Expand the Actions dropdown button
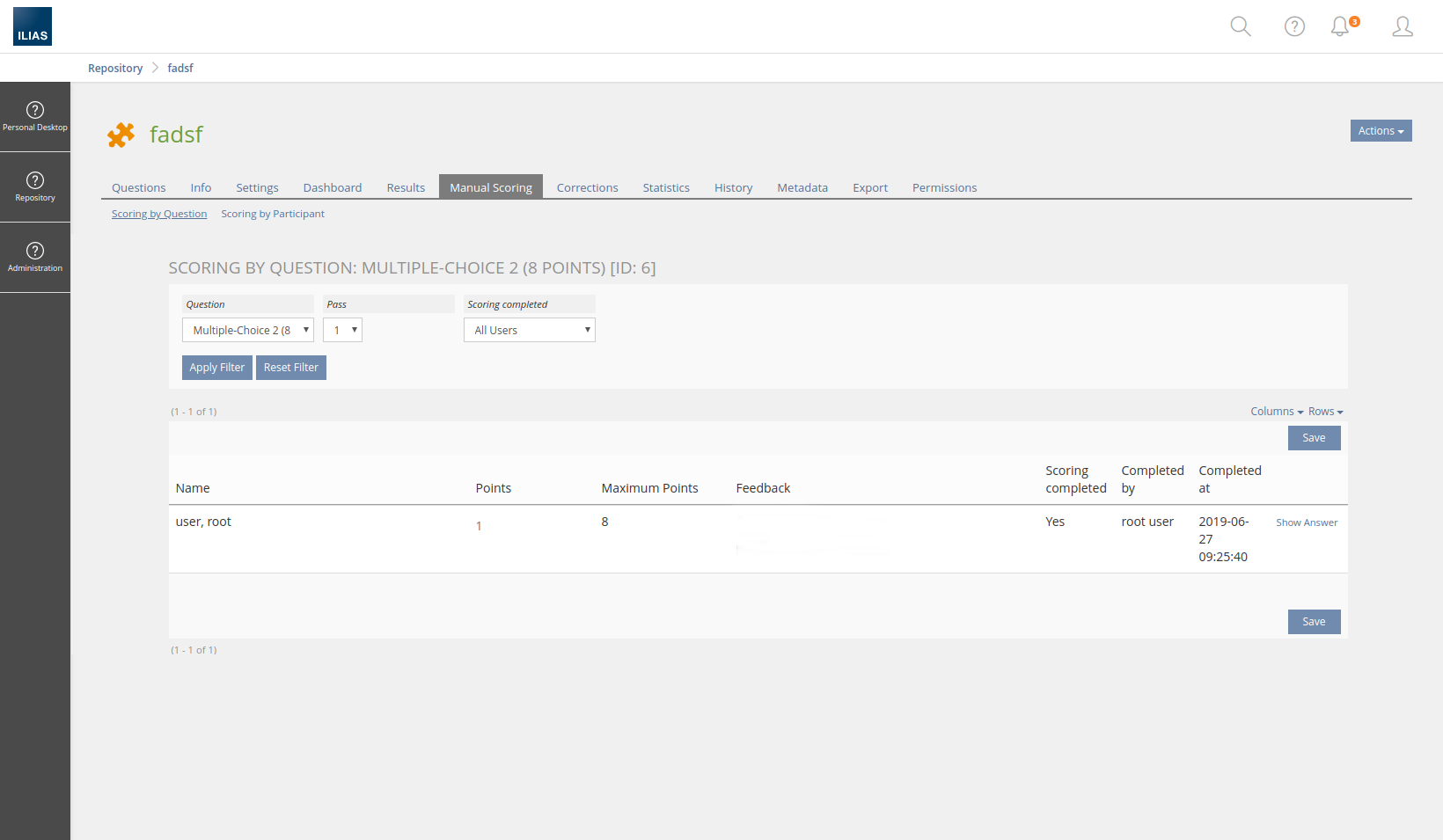1443x840 pixels. point(1381,131)
